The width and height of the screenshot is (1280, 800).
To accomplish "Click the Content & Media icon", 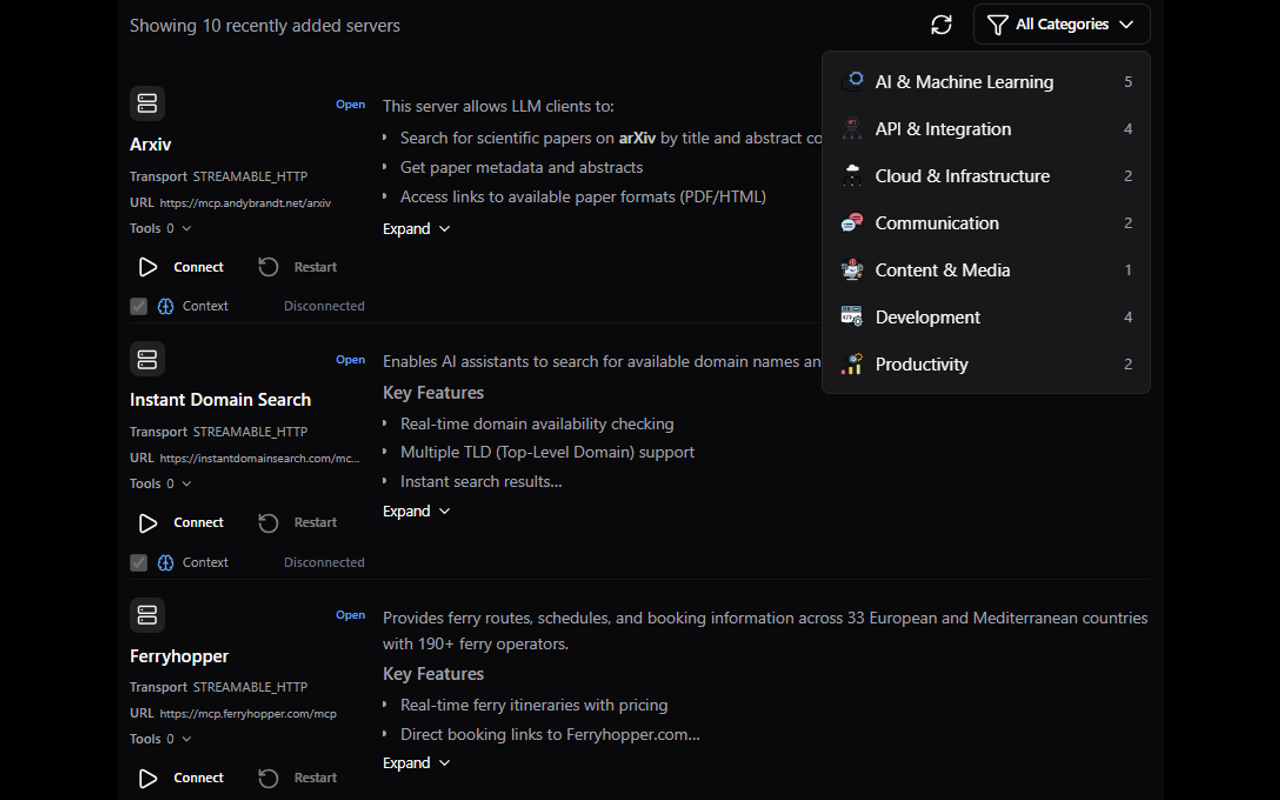I will [852, 269].
